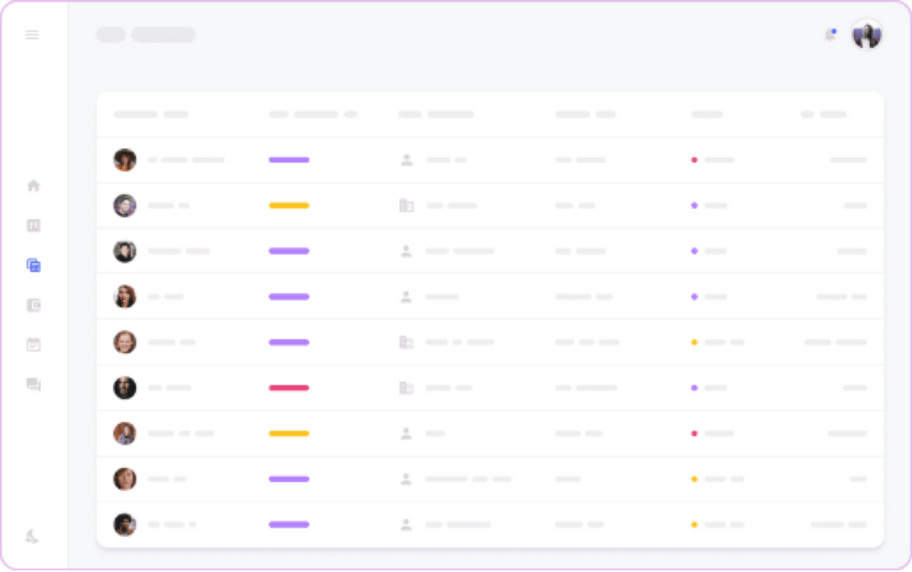The height and width of the screenshot is (572, 912).
Task: Click the building icon in the yellow bar row
Action: (406, 205)
